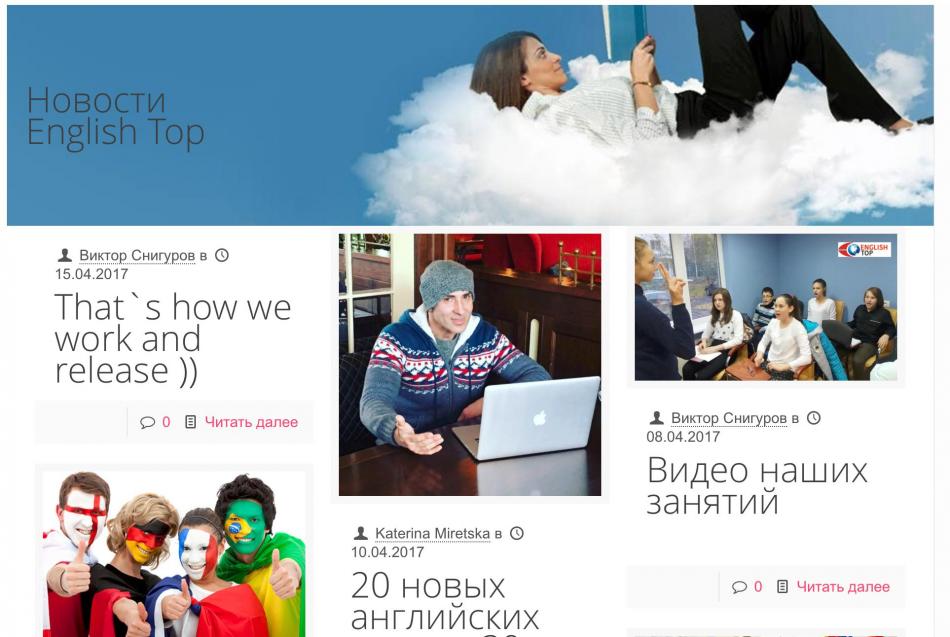Screen dimensions: 950x637
Task: Click the clock icon above 15.04.2017
Action: click(x=222, y=255)
